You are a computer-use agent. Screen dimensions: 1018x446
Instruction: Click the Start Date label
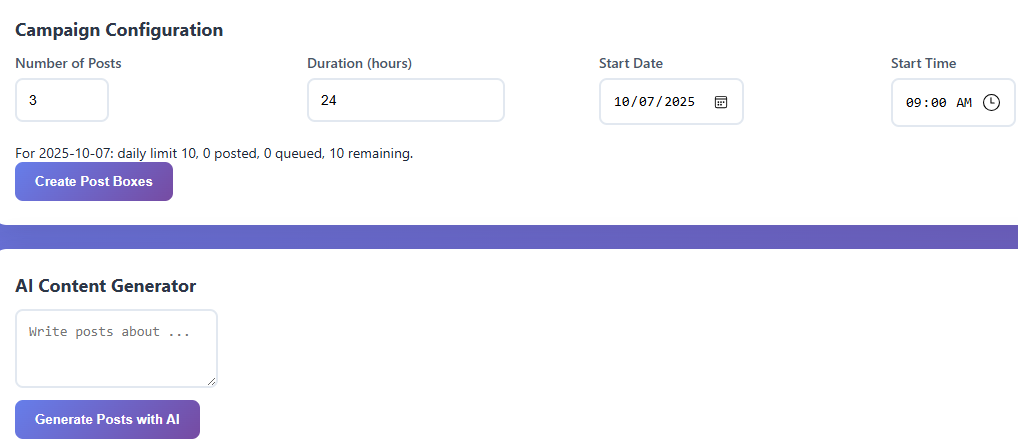[x=630, y=63]
